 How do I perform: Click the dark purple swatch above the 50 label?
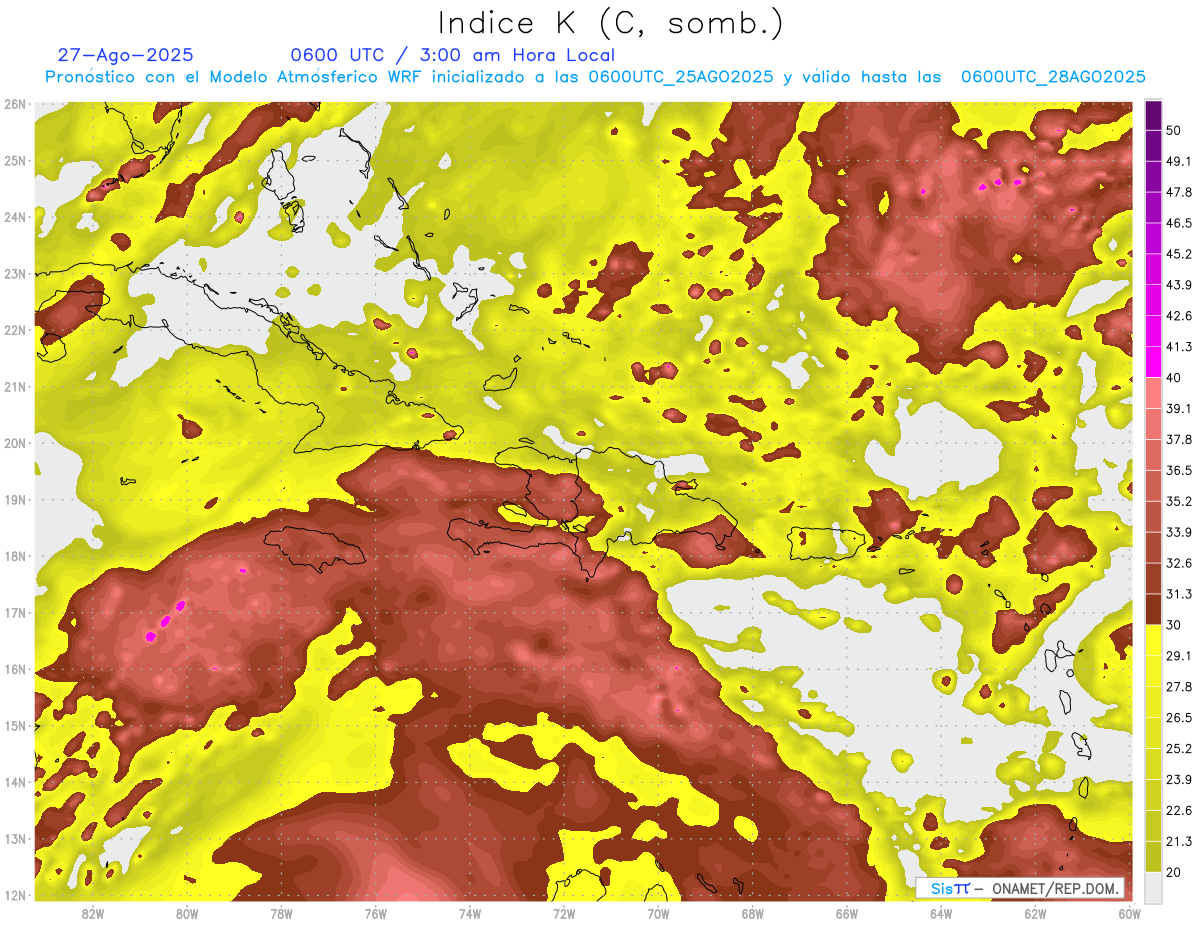point(1153,115)
